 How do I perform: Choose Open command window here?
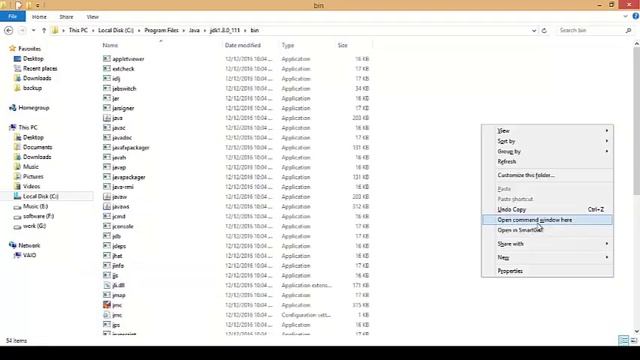pos(547,220)
